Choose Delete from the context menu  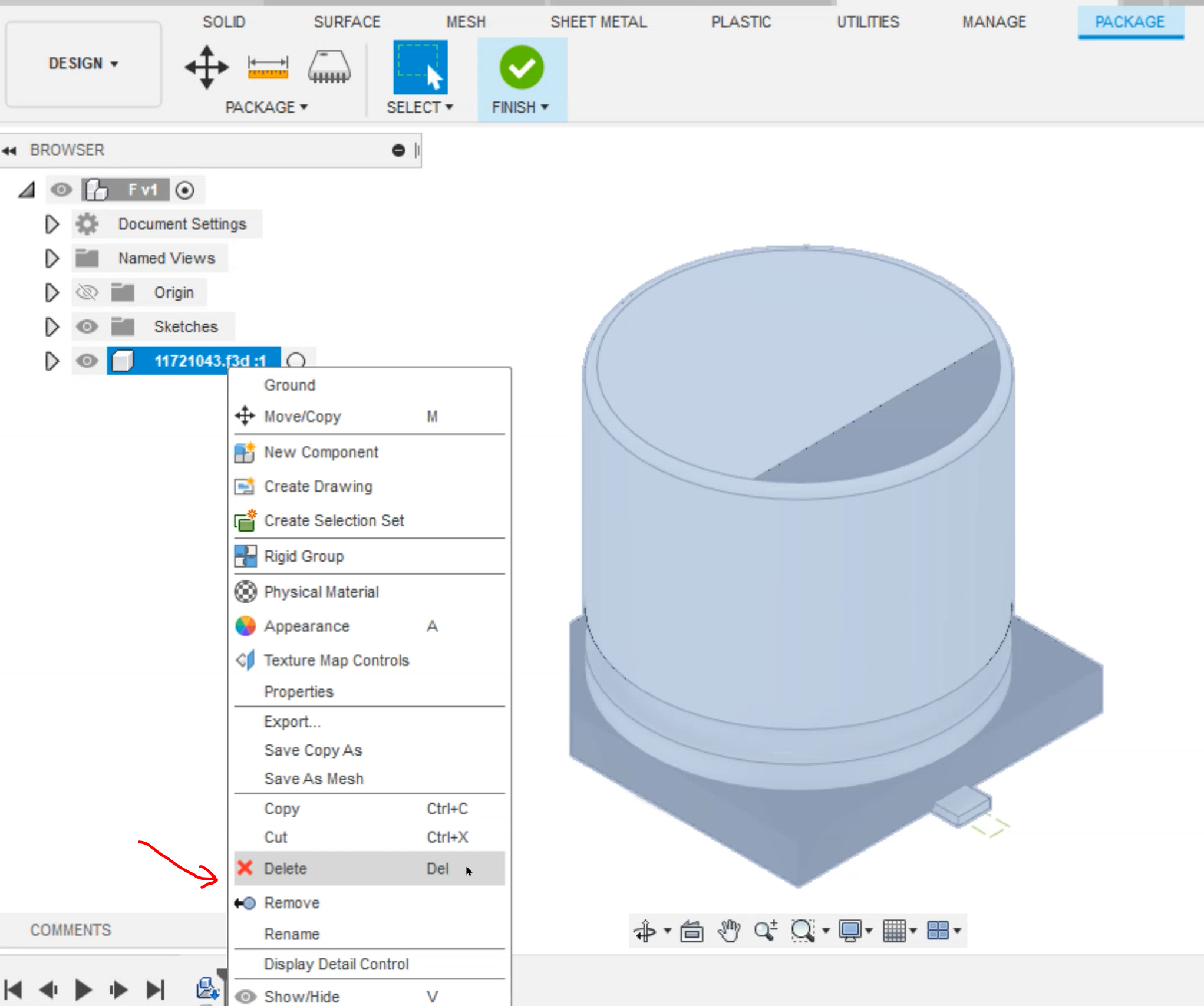click(x=285, y=868)
